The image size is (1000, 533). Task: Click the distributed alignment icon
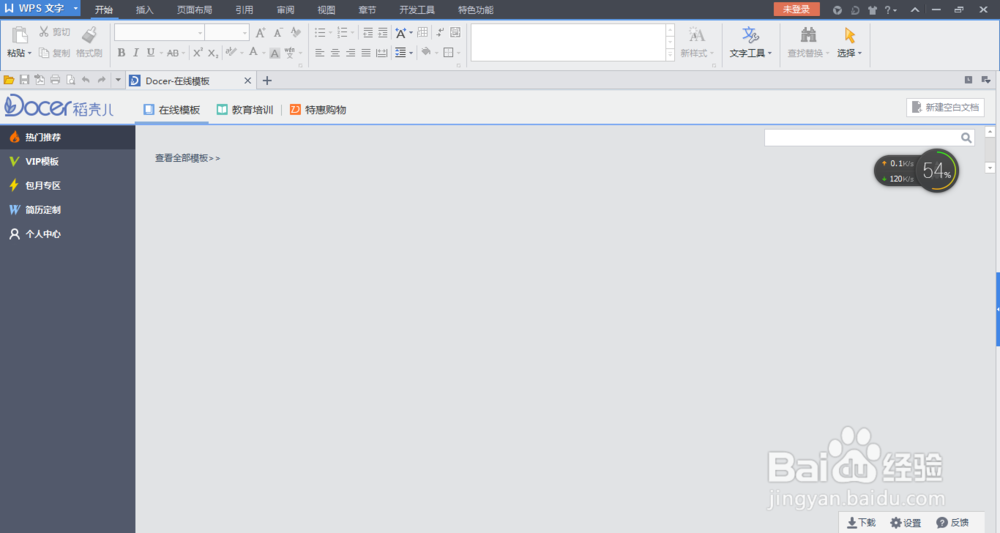(x=381, y=53)
